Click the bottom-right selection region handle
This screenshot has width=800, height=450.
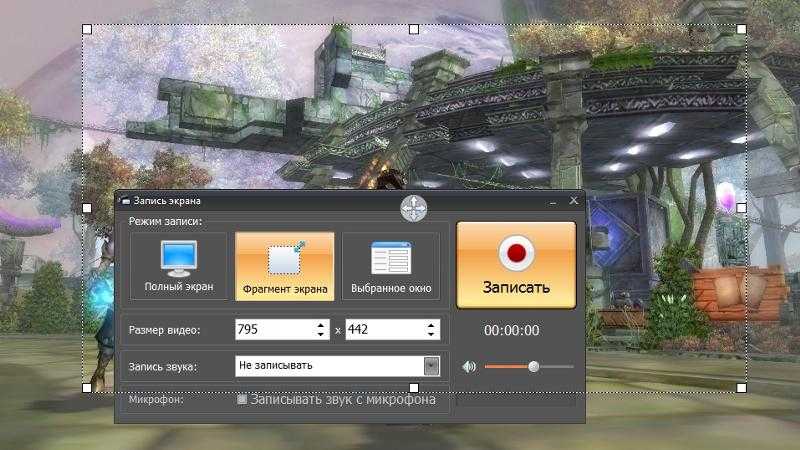tap(741, 388)
